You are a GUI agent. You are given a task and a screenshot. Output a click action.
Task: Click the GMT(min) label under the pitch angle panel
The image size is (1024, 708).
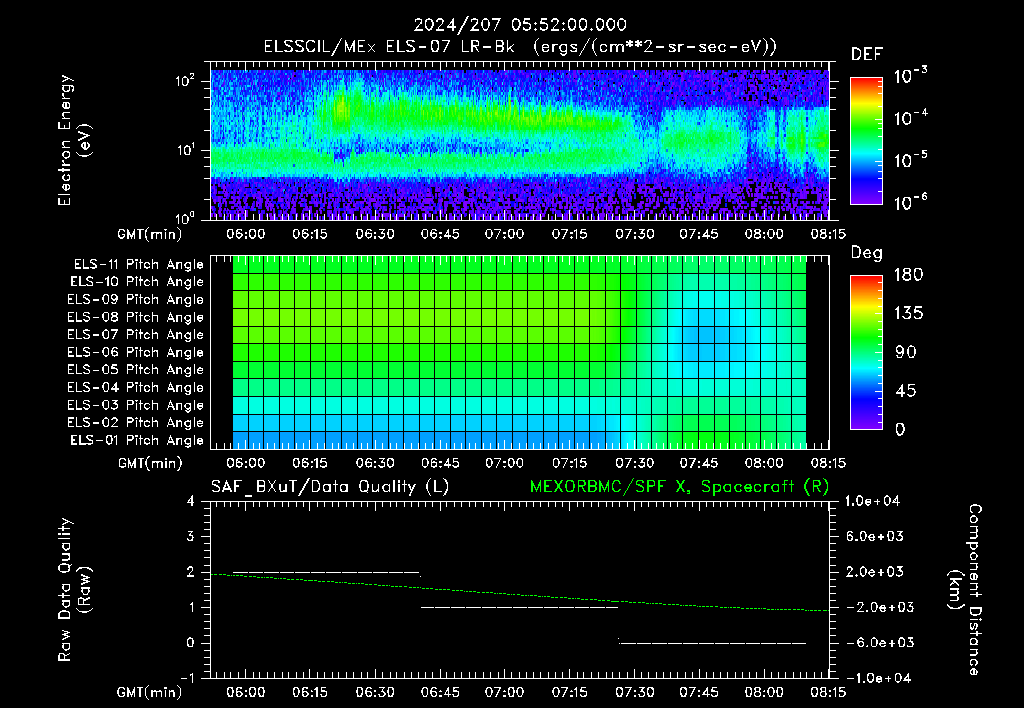(x=150, y=463)
